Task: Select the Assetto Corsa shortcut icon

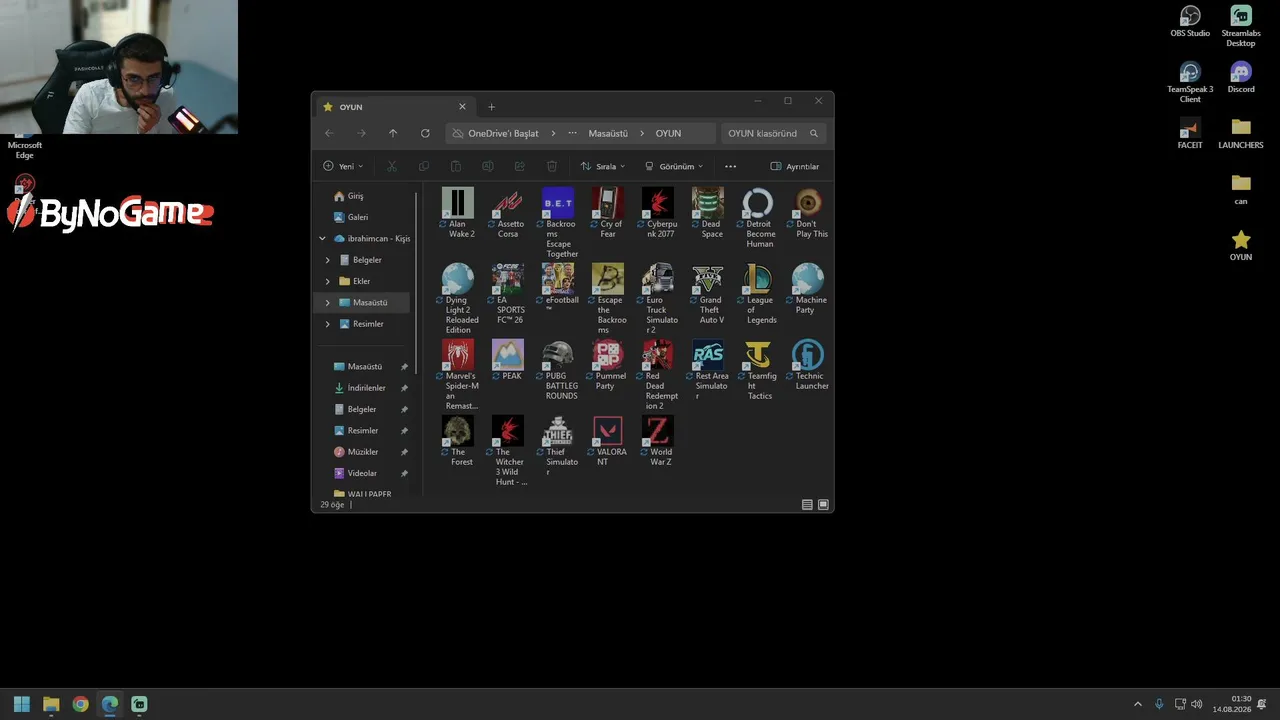Action: (x=508, y=203)
